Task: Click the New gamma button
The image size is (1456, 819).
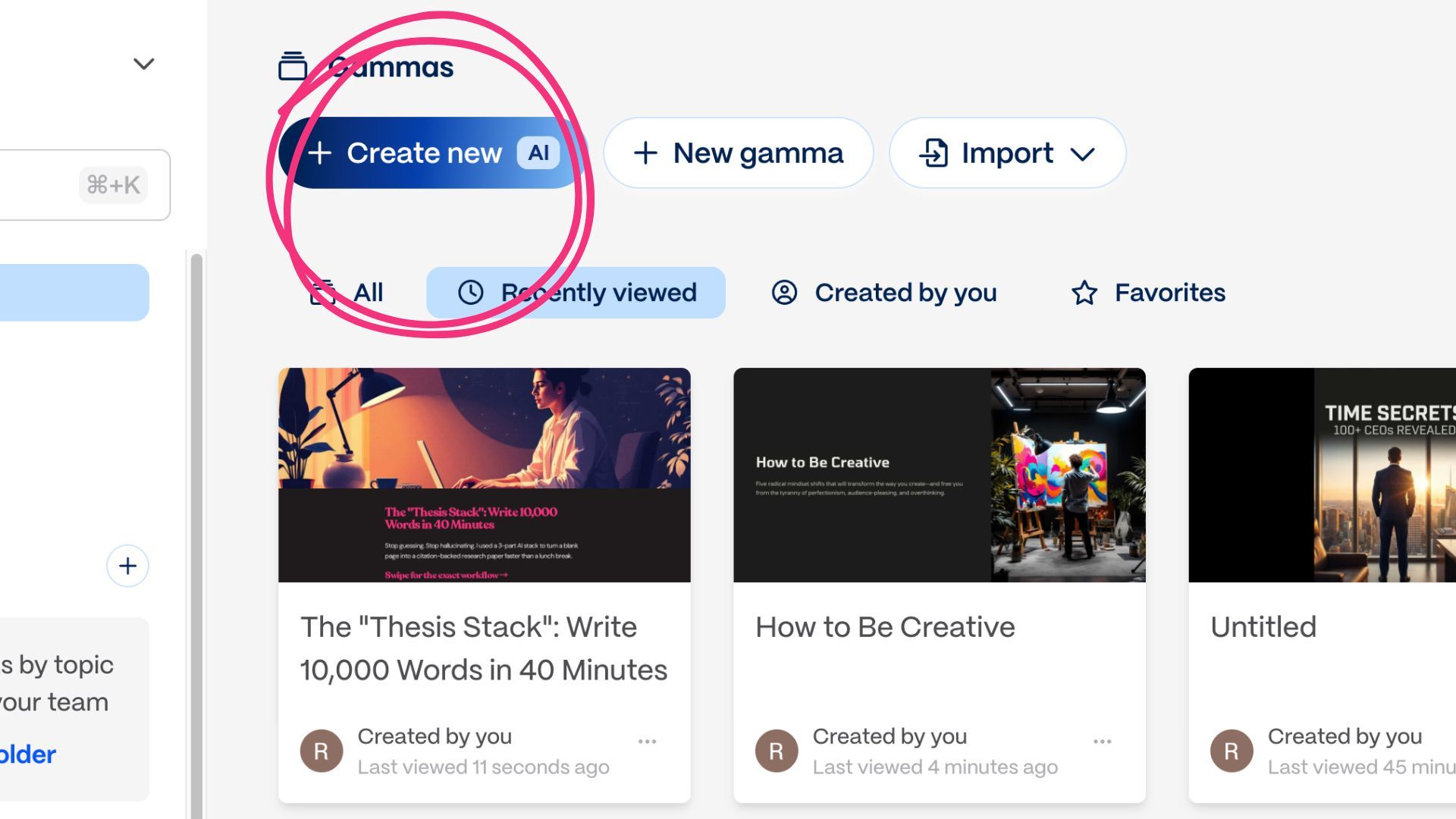Action: [738, 153]
